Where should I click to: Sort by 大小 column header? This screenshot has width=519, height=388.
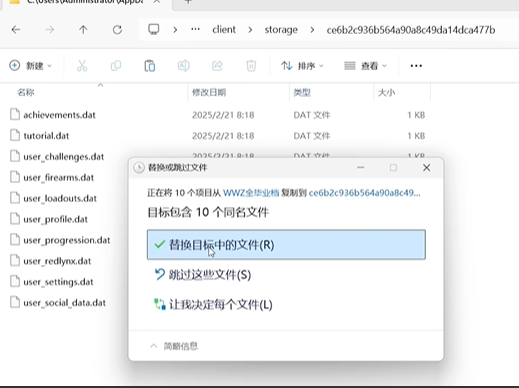click(387, 92)
